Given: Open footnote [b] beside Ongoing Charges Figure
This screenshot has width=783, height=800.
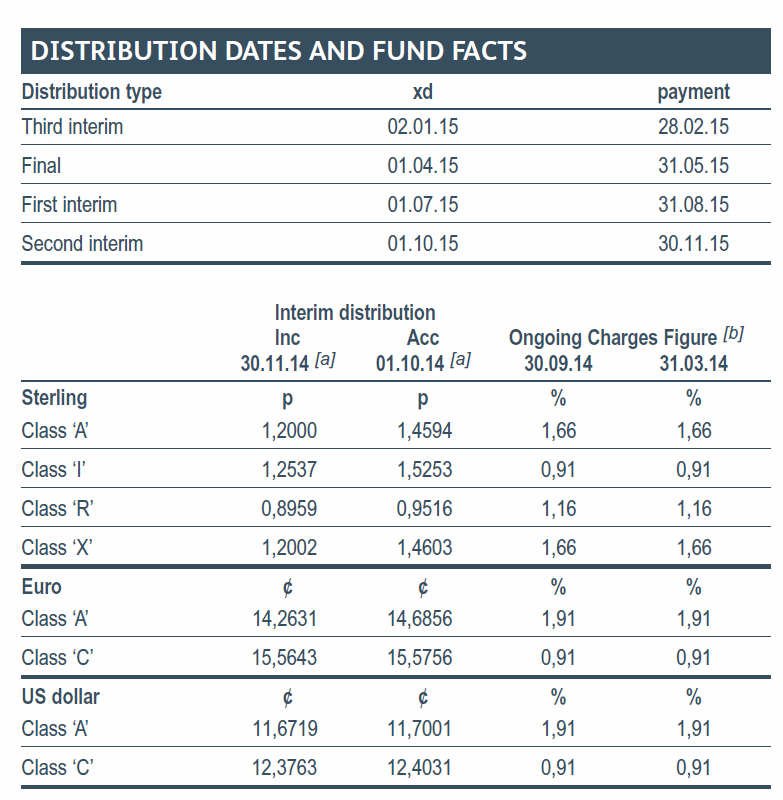Looking at the screenshot, I should click(733, 335).
